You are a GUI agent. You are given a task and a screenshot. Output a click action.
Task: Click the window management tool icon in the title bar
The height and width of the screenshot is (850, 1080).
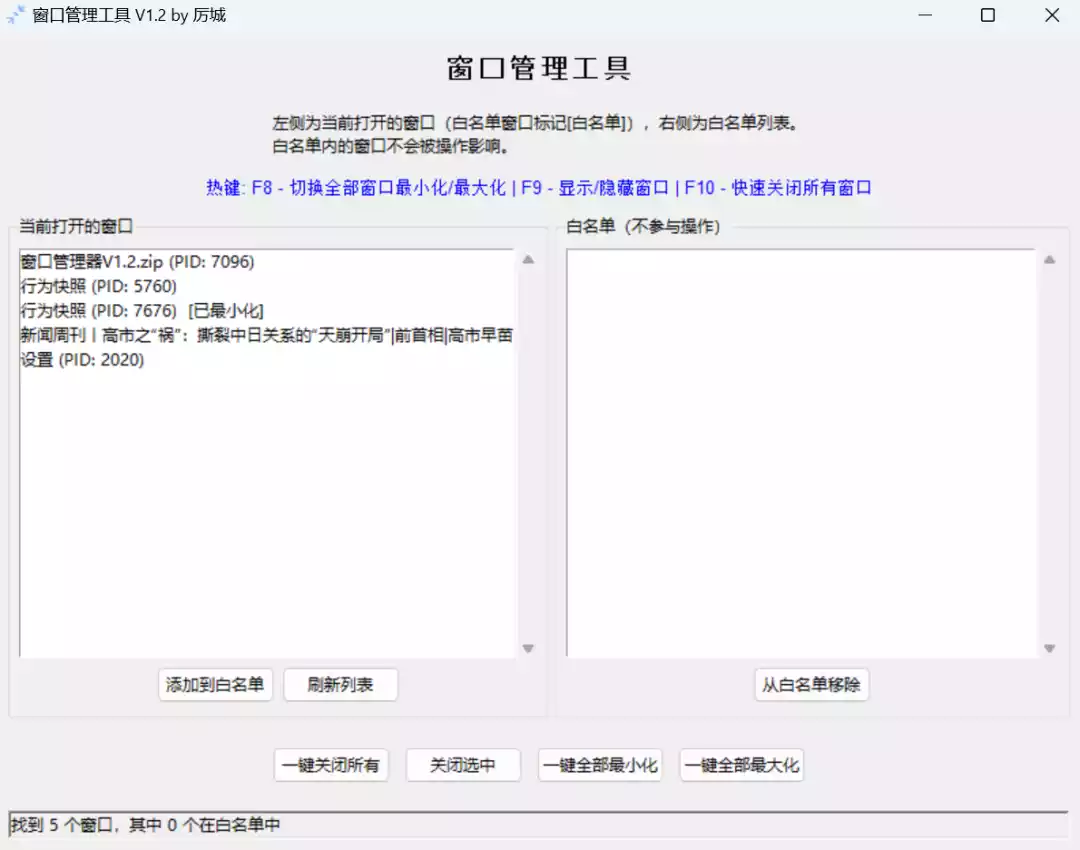pos(17,15)
